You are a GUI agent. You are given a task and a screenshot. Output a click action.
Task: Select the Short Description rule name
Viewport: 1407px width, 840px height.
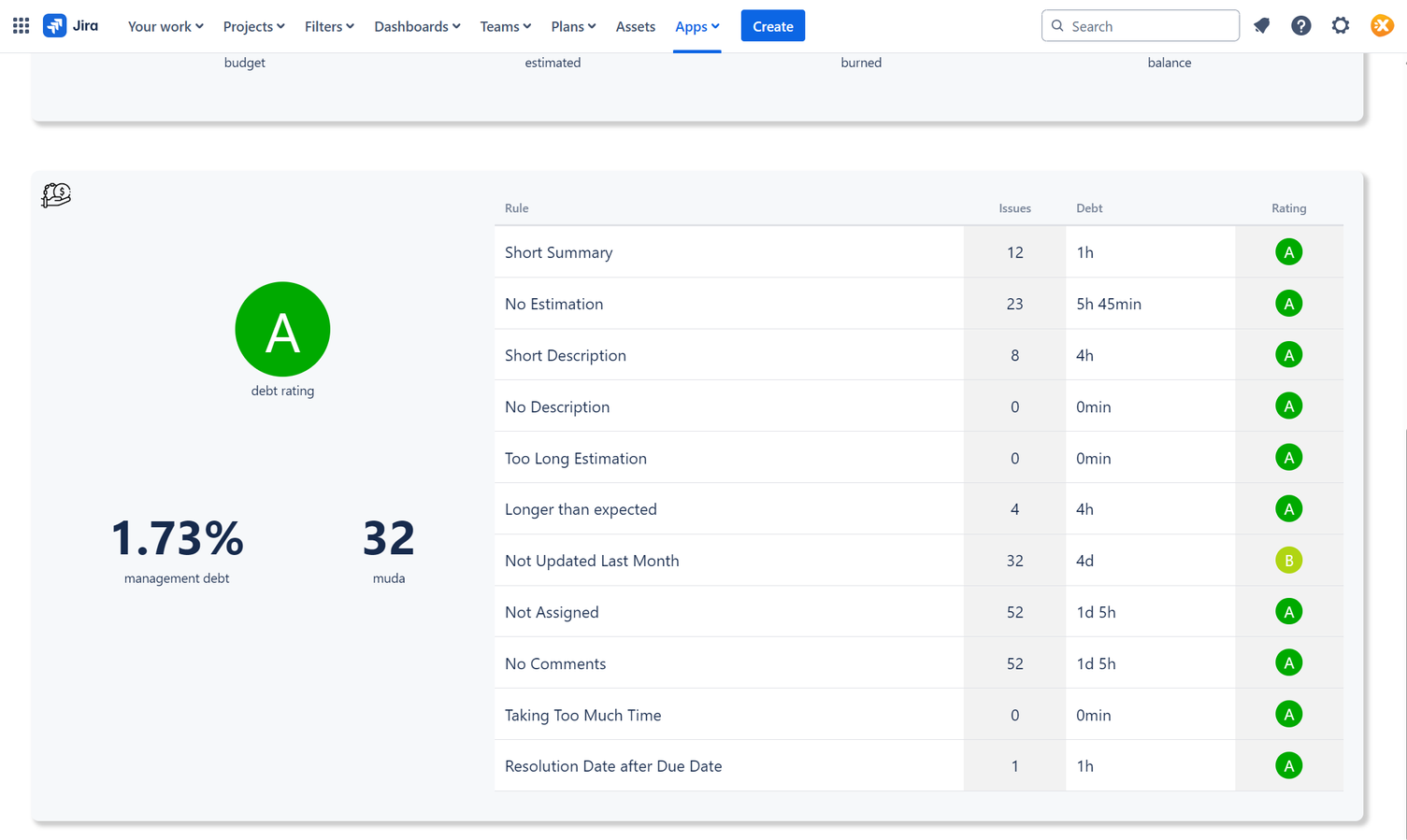[566, 355]
